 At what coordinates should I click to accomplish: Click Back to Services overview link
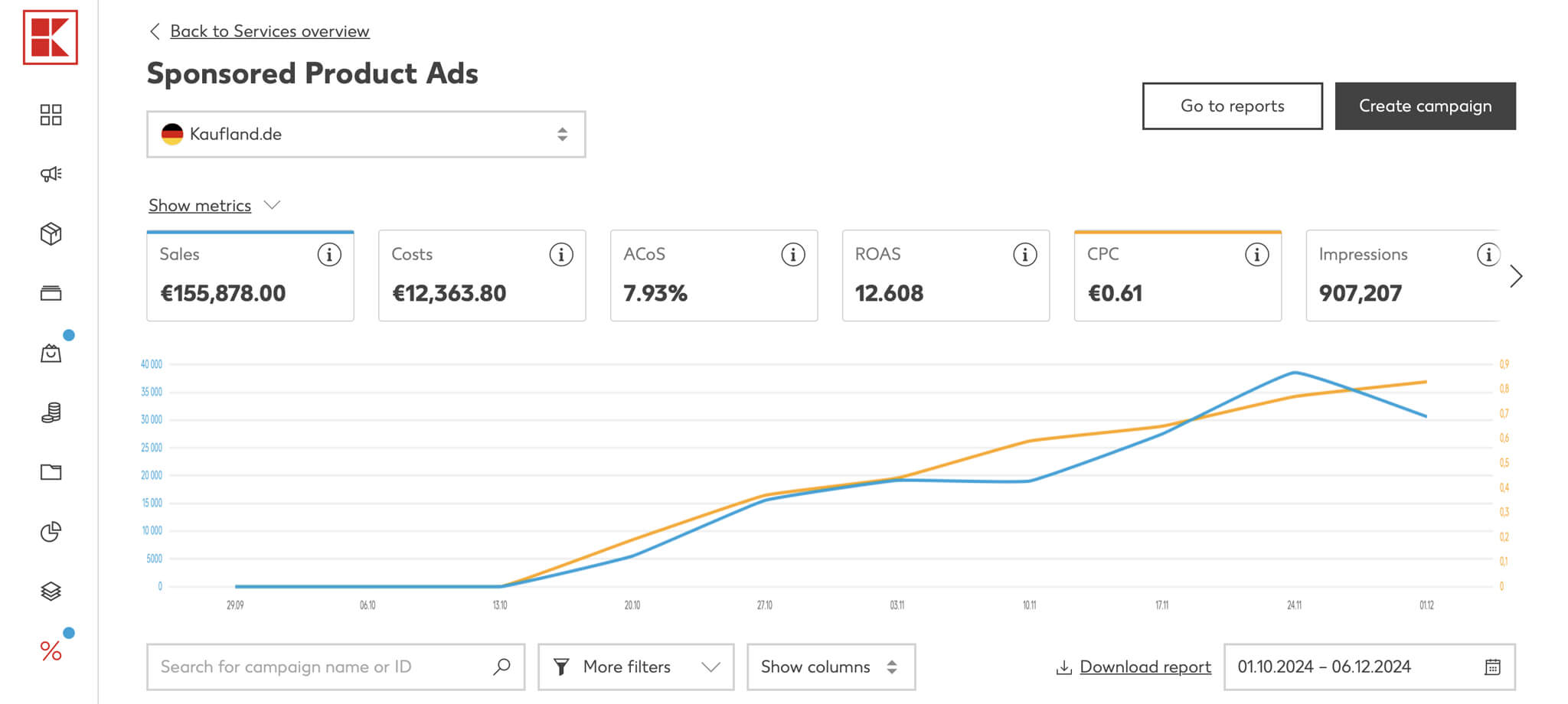pos(269,31)
